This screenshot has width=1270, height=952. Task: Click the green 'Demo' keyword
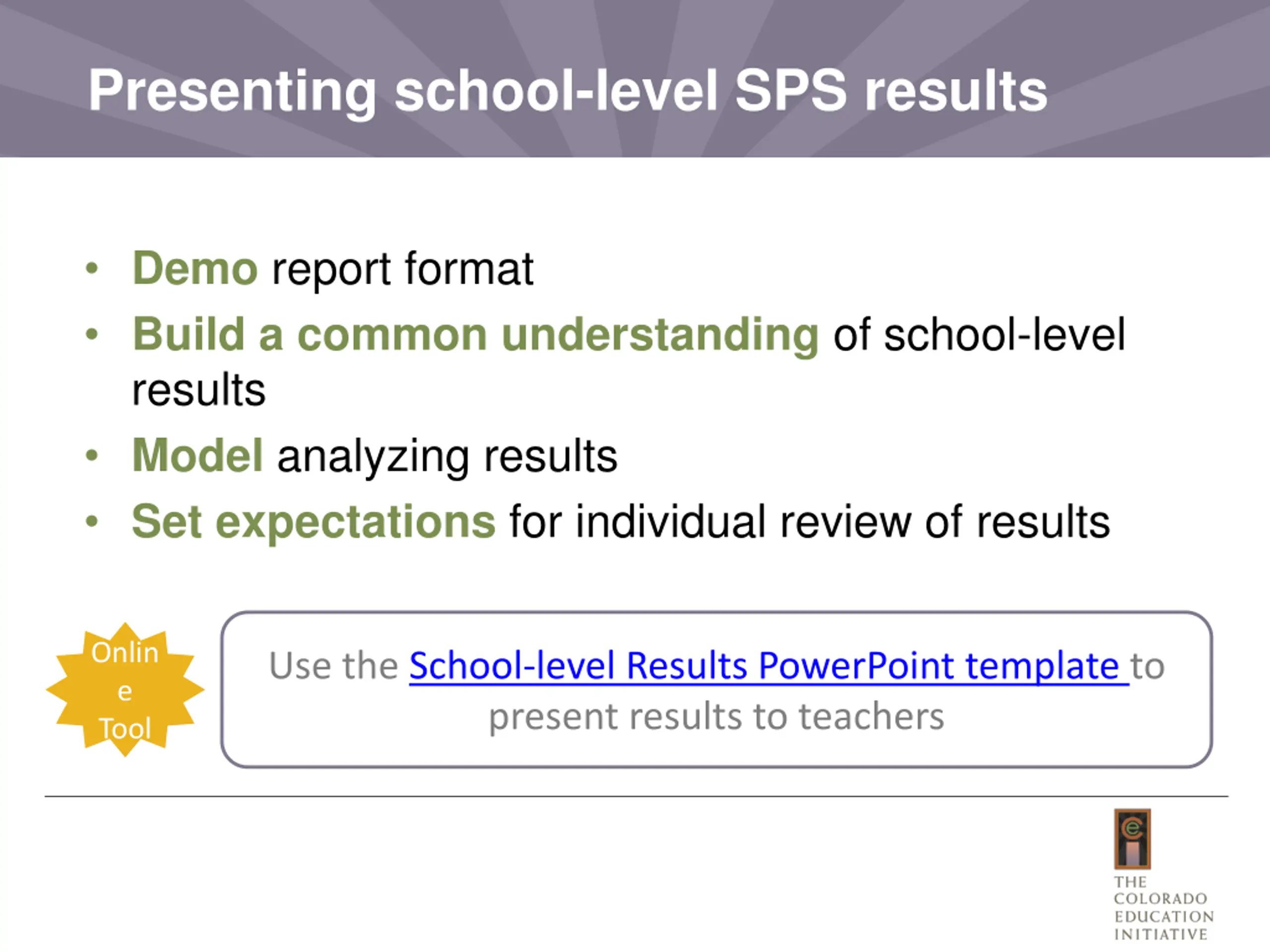coord(195,269)
